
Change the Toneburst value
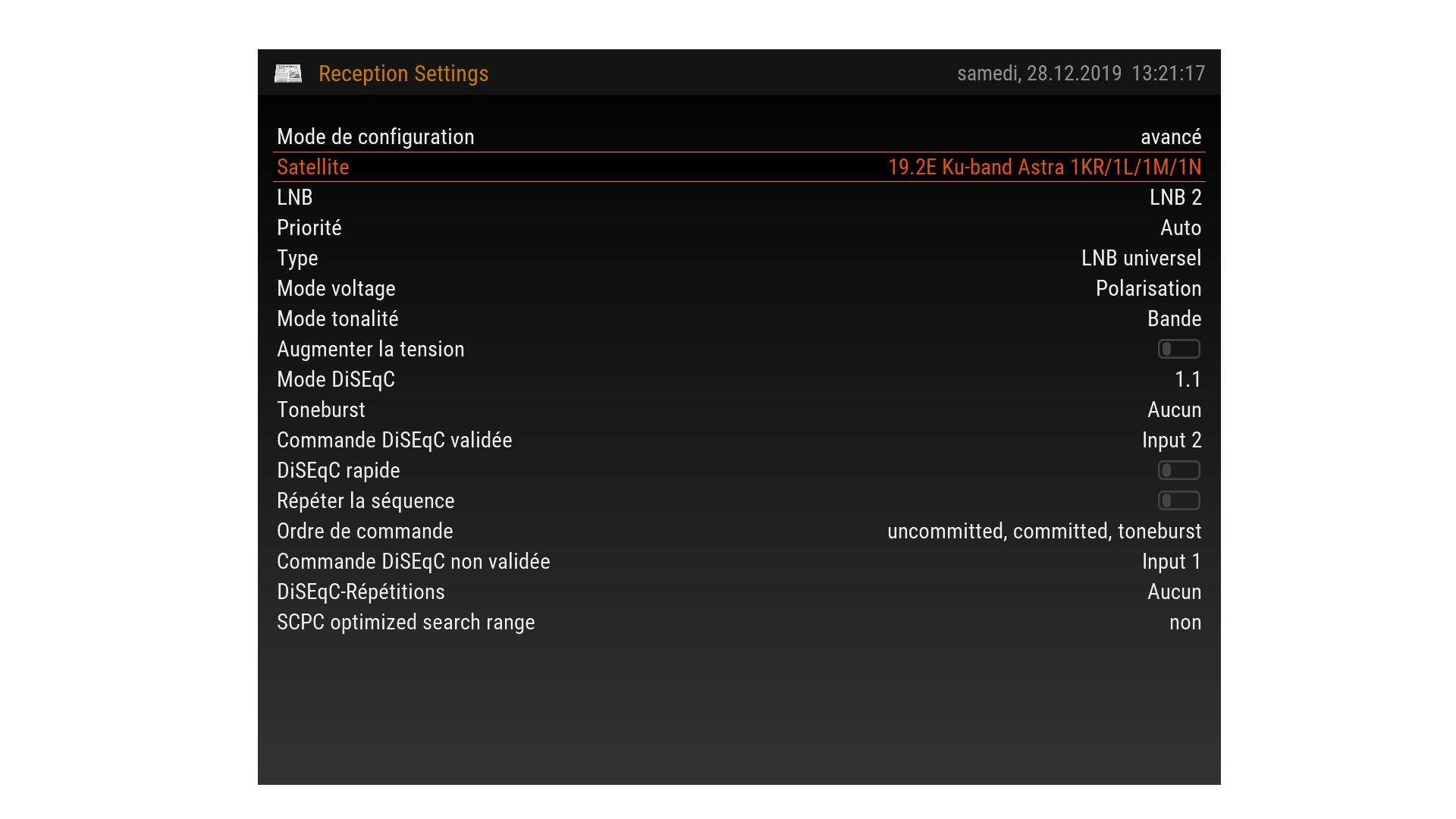click(1174, 409)
